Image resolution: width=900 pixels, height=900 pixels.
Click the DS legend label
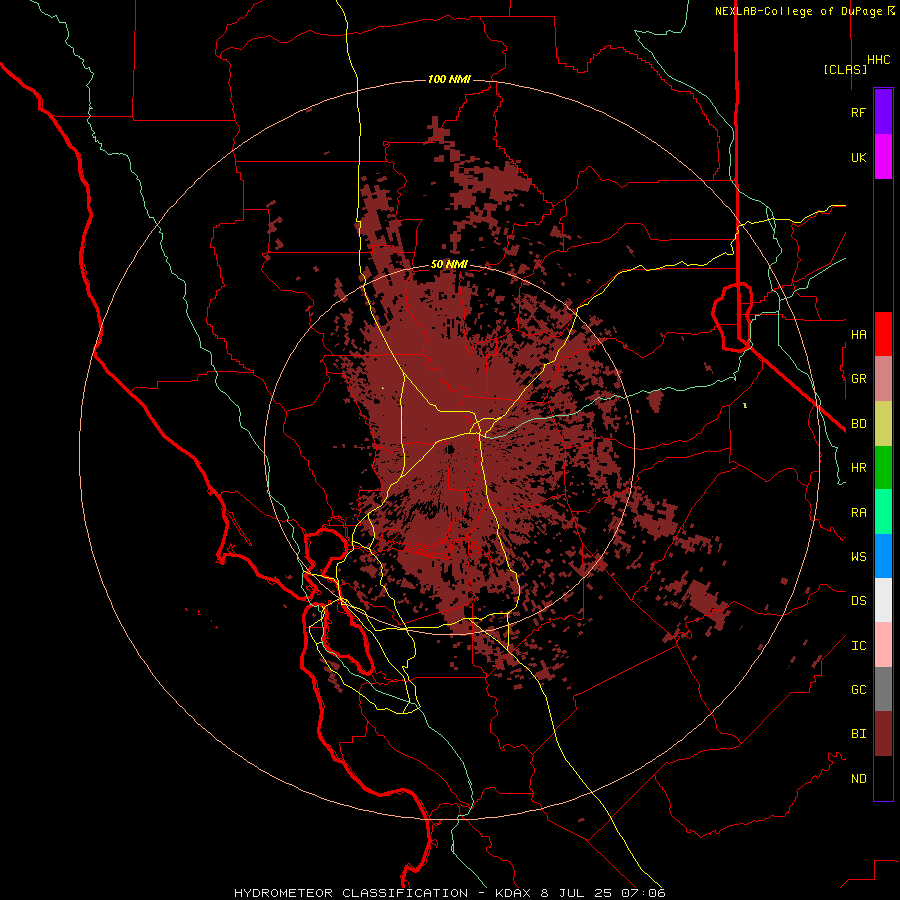pyautogui.click(x=858, y=601)
